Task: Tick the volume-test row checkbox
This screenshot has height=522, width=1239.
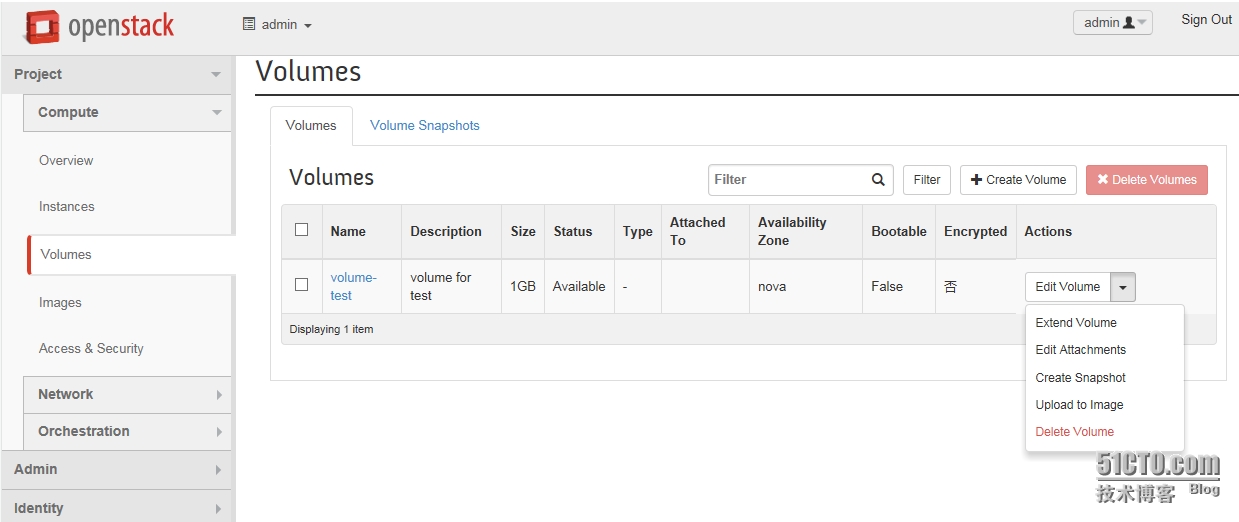Action: (x=301, y=285)
